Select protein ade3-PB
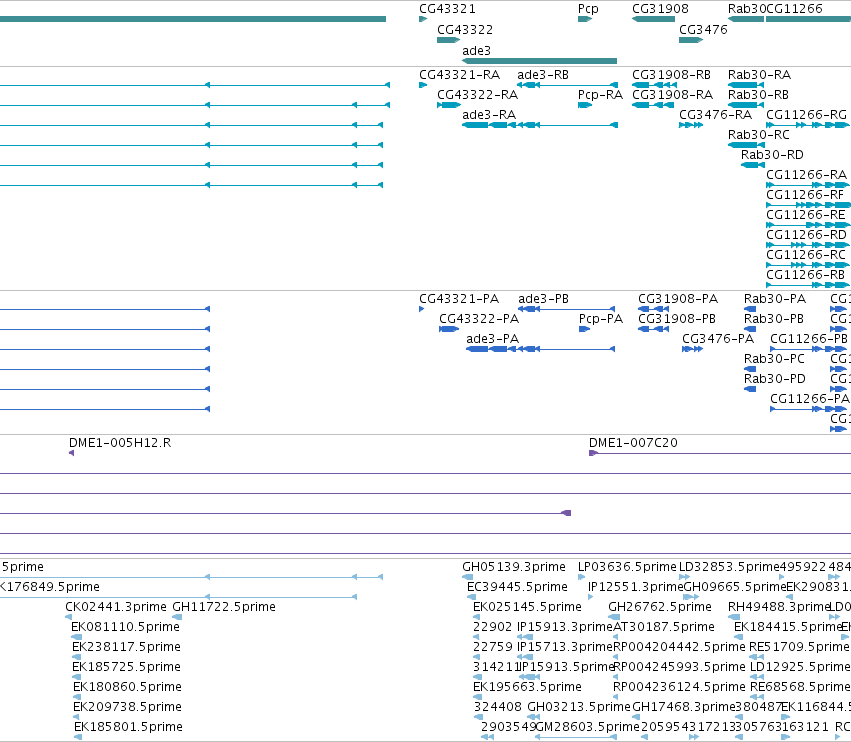Viewport: 851px width, 742px height. pyautogui.click(x=543, y=299)
